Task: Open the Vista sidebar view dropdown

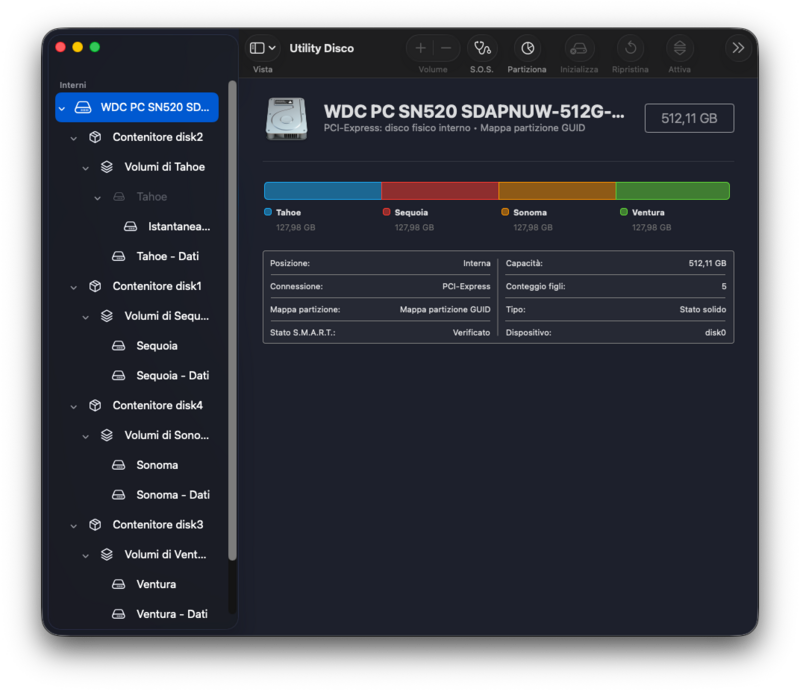Action: [x=263, y=48]
